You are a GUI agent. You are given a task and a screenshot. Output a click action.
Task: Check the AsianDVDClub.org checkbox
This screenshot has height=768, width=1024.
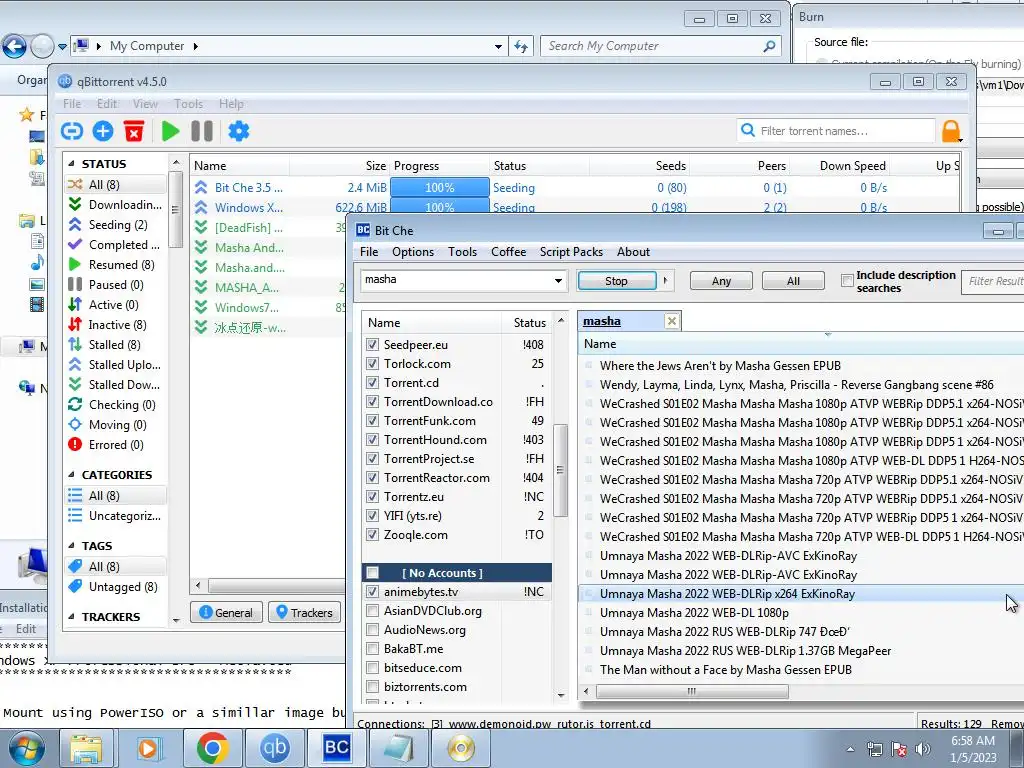[x=372, y=611]
